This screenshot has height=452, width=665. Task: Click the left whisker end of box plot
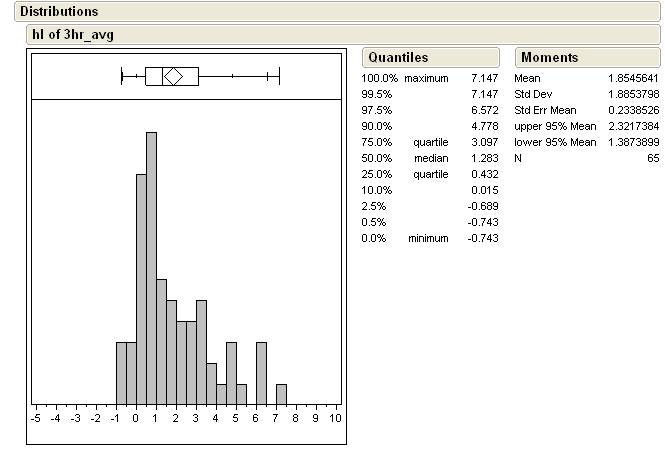(121, 76)
